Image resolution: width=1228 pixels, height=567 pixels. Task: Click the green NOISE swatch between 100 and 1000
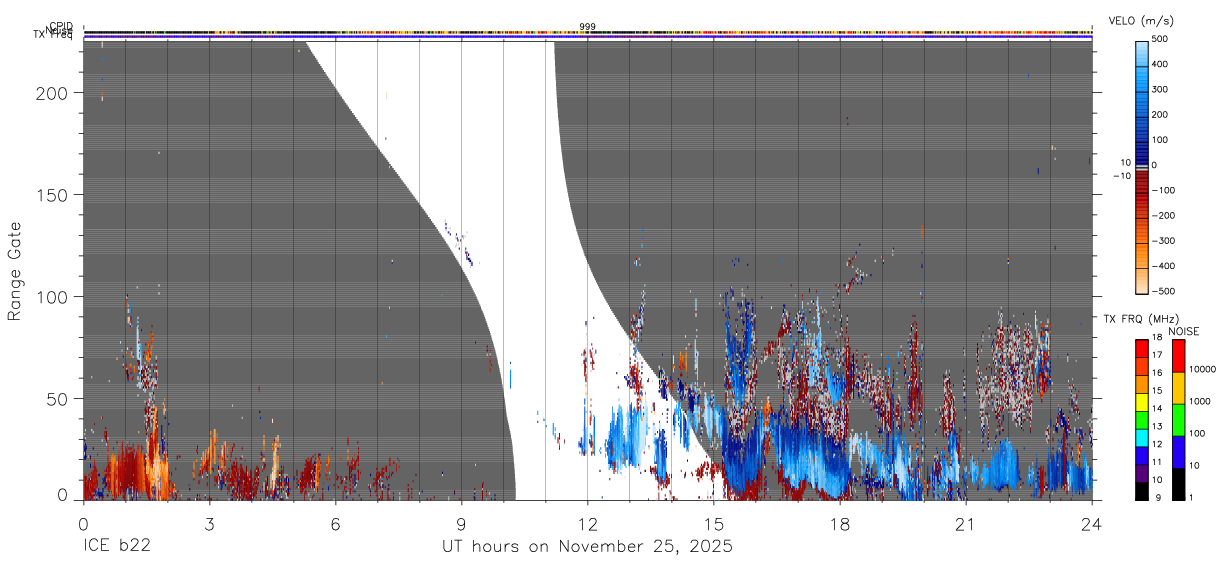click(x=1178, y=420)
